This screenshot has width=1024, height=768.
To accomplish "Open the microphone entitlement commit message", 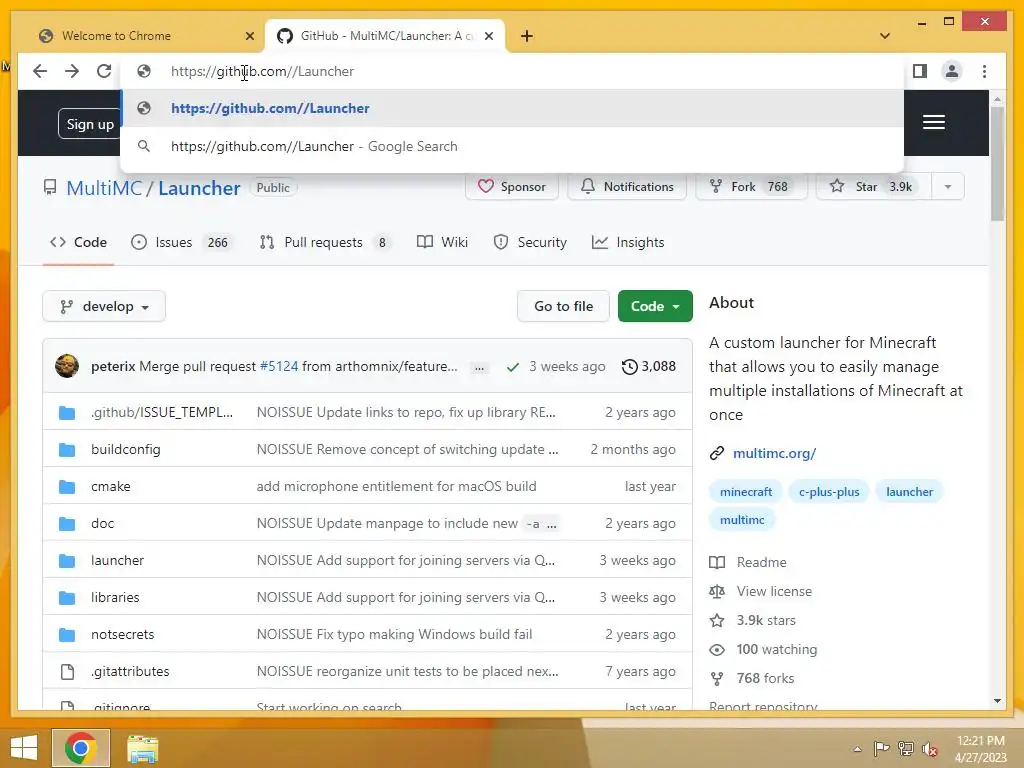I will [396, 487].
